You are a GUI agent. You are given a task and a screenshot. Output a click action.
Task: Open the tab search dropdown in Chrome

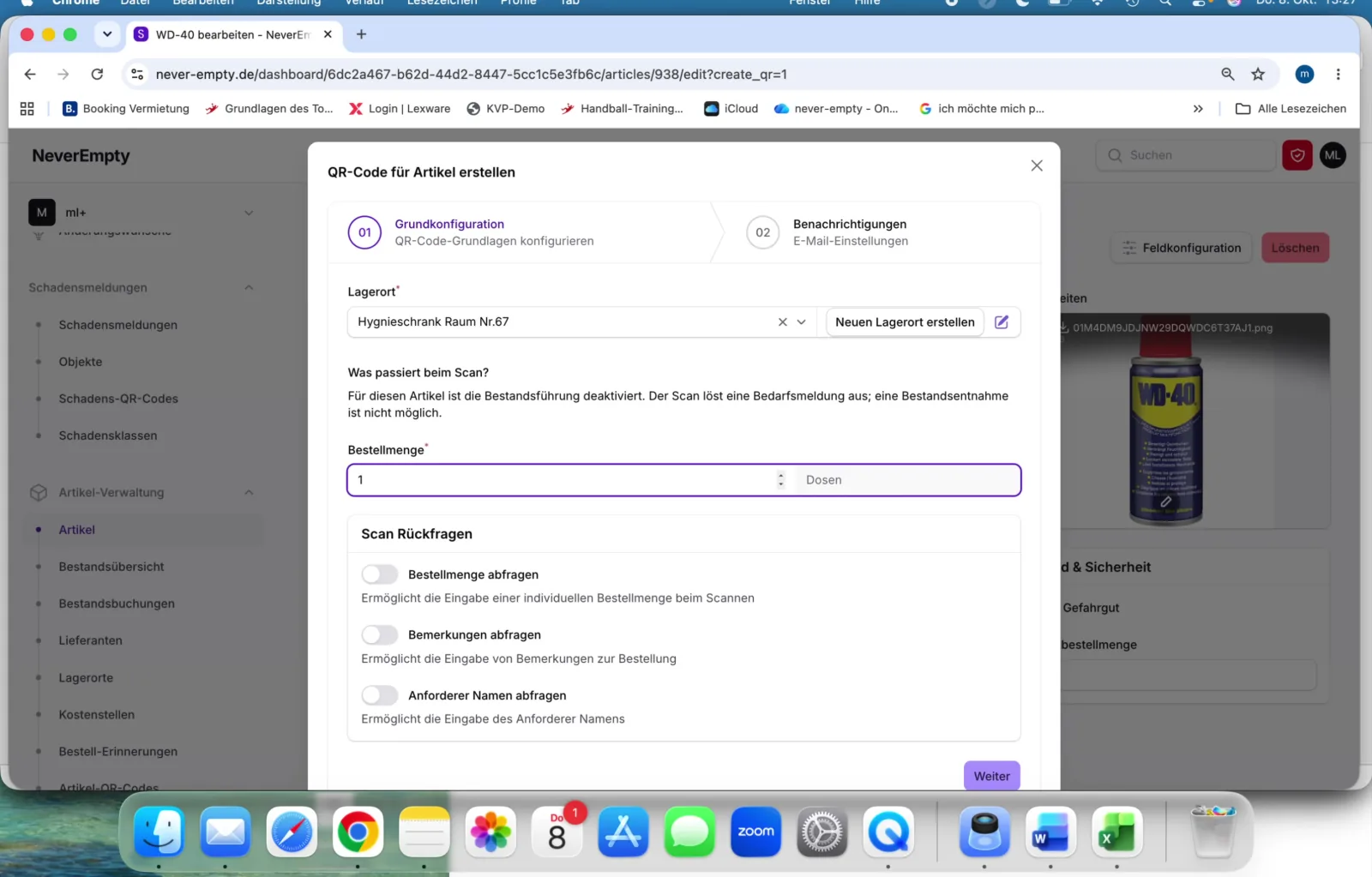click(107, 34)
